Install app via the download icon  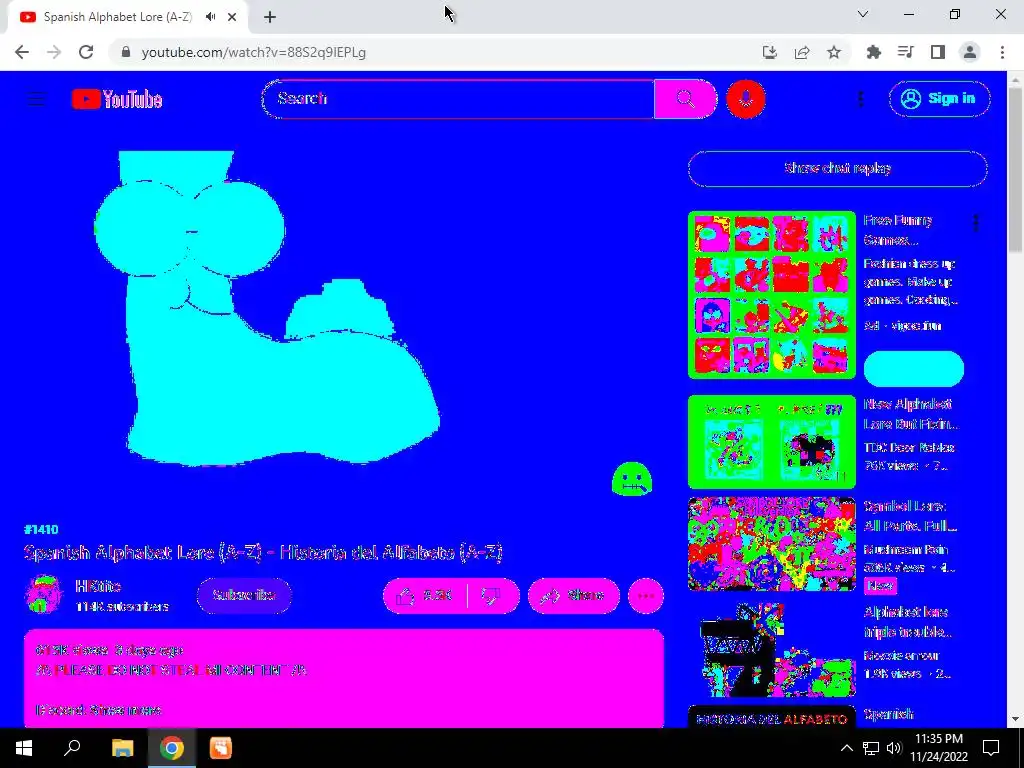770,52
